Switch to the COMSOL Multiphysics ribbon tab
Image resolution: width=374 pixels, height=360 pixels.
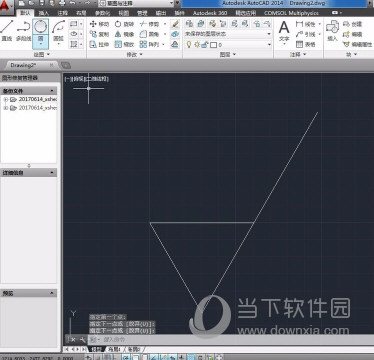tap(291, 13)
